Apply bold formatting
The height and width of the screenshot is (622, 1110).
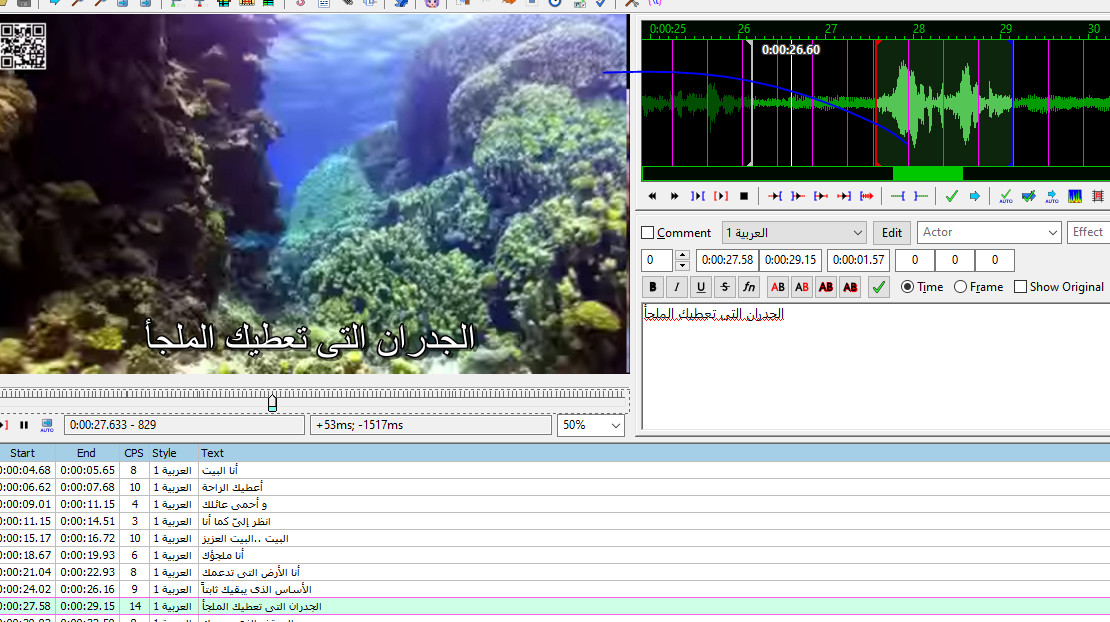(653, 287)
